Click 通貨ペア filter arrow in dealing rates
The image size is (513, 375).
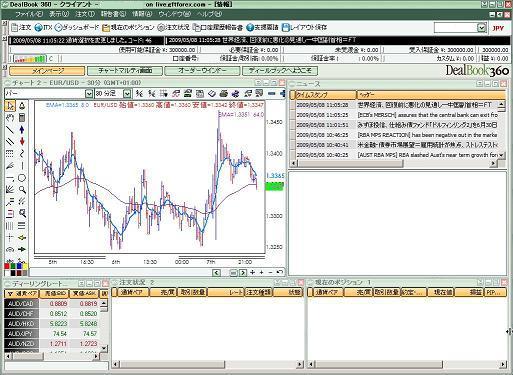pyautogui.click(x=10, y=294)
